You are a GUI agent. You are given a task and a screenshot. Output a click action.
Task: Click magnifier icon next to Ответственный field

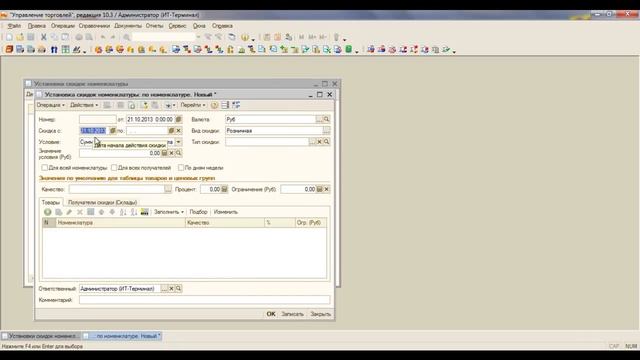coord(178,289)
